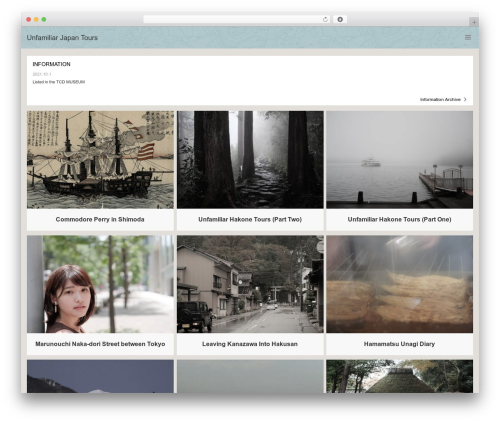Viewport: 500px width, 423px height.
Task: Open 'Unfamiliar Hakone Tours (Part Two)' title
Action: point(250,219)
